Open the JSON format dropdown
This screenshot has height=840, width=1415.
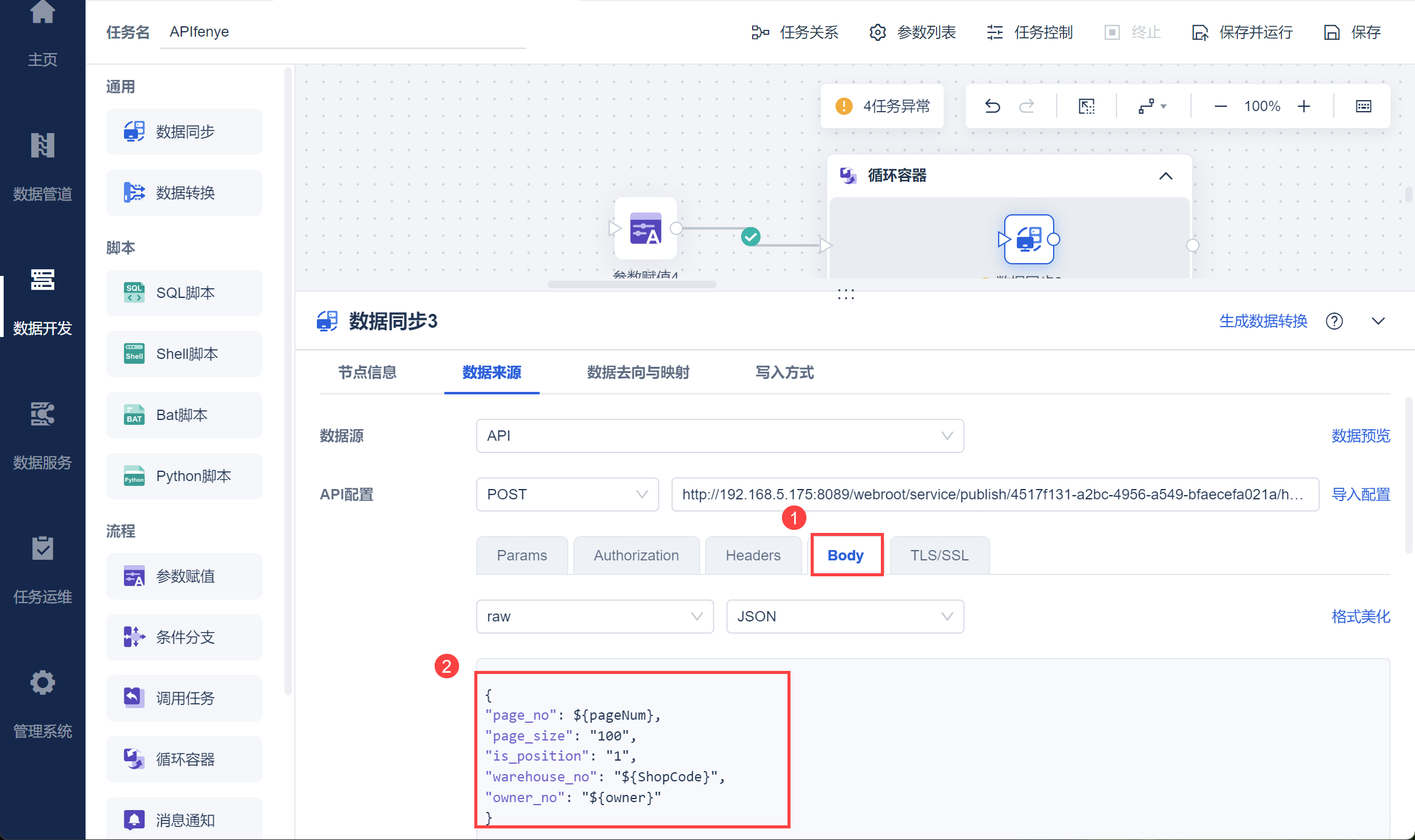(x=844, y=617)
